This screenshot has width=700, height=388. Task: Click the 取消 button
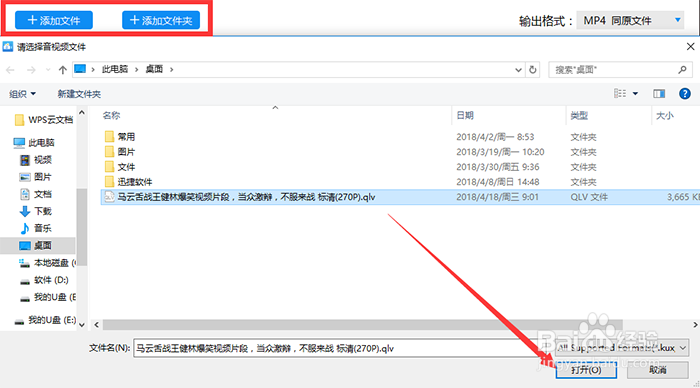(x=658, y=370)
